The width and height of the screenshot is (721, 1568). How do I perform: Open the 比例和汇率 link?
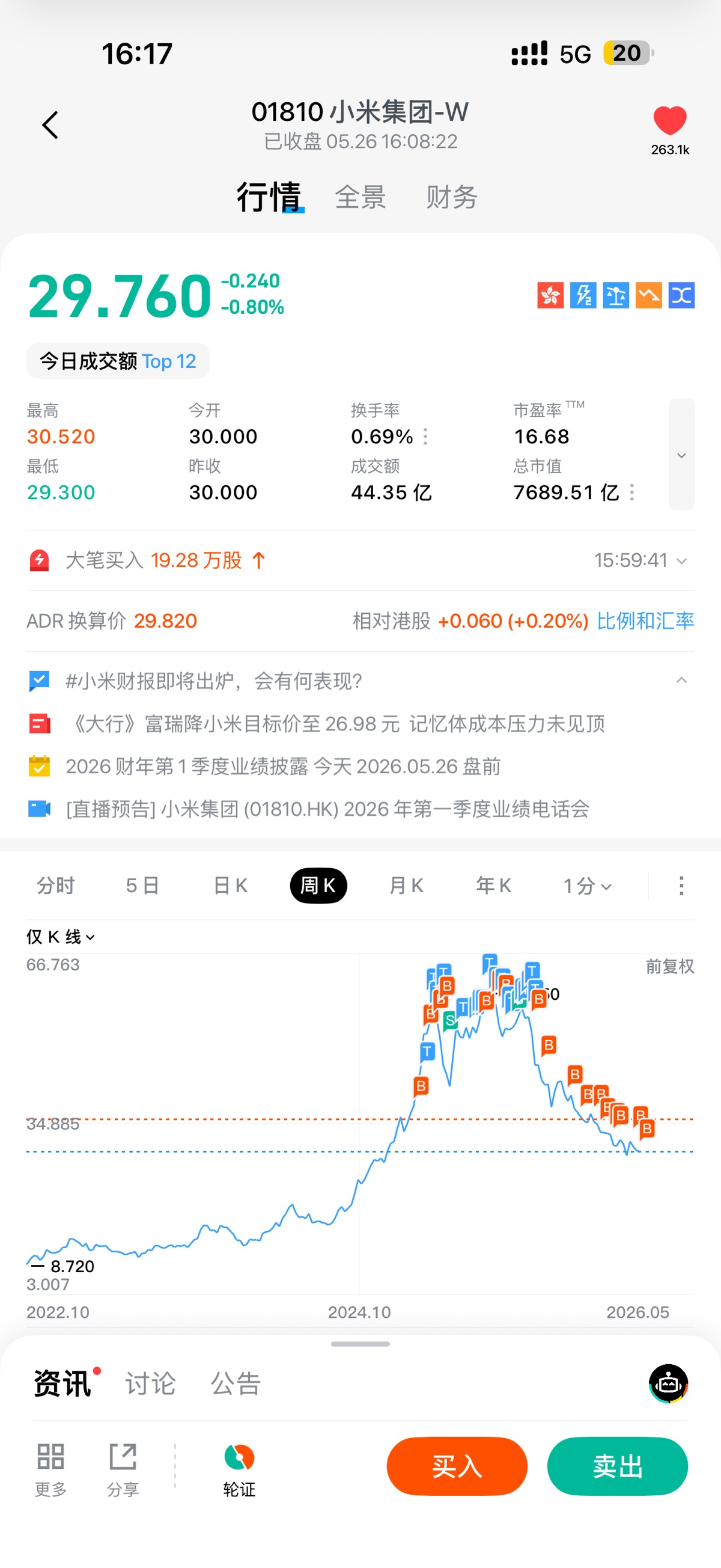coord(645,621)
